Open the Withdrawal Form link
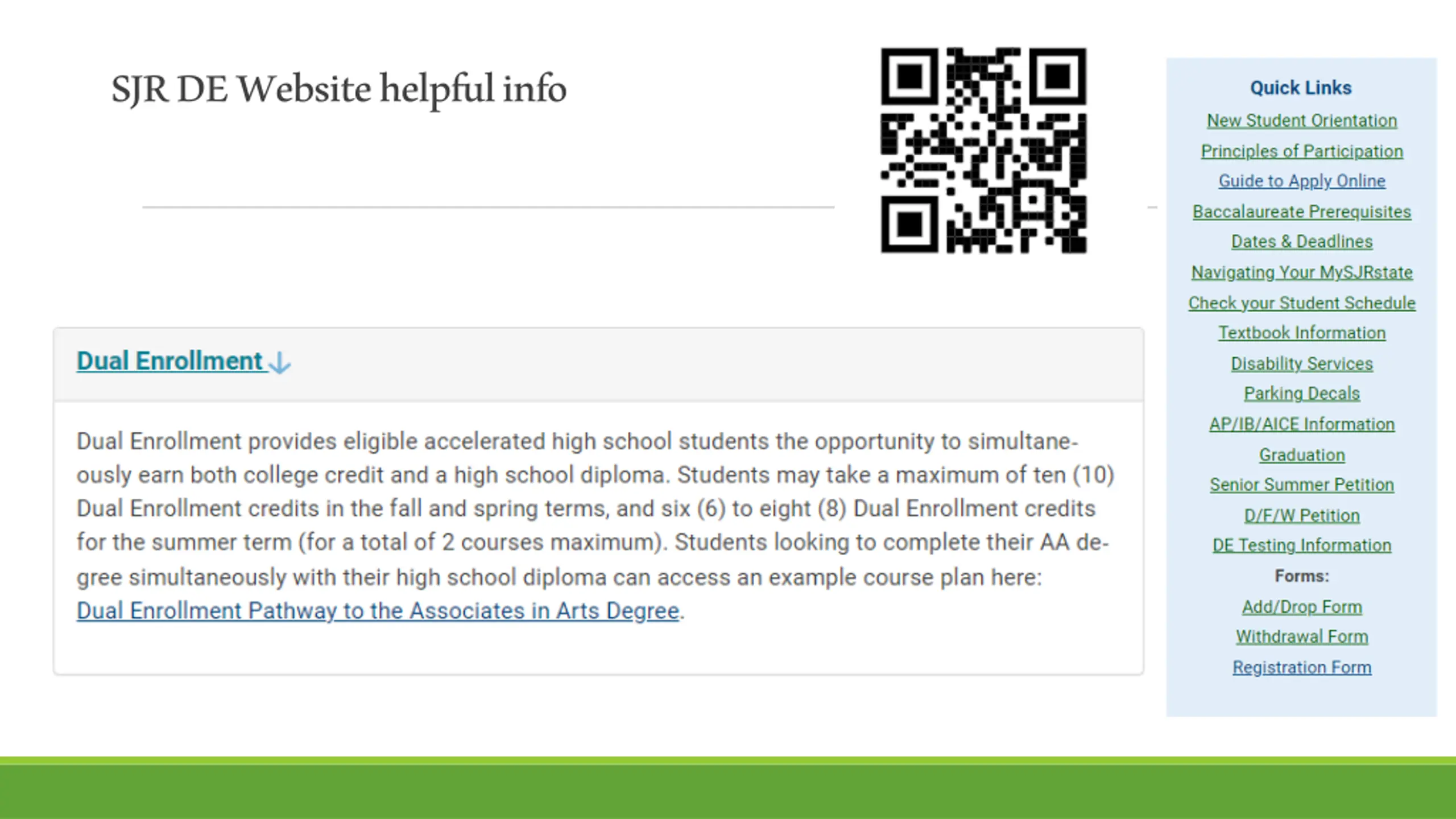1456x819 pixels. tap(1302, 637)
